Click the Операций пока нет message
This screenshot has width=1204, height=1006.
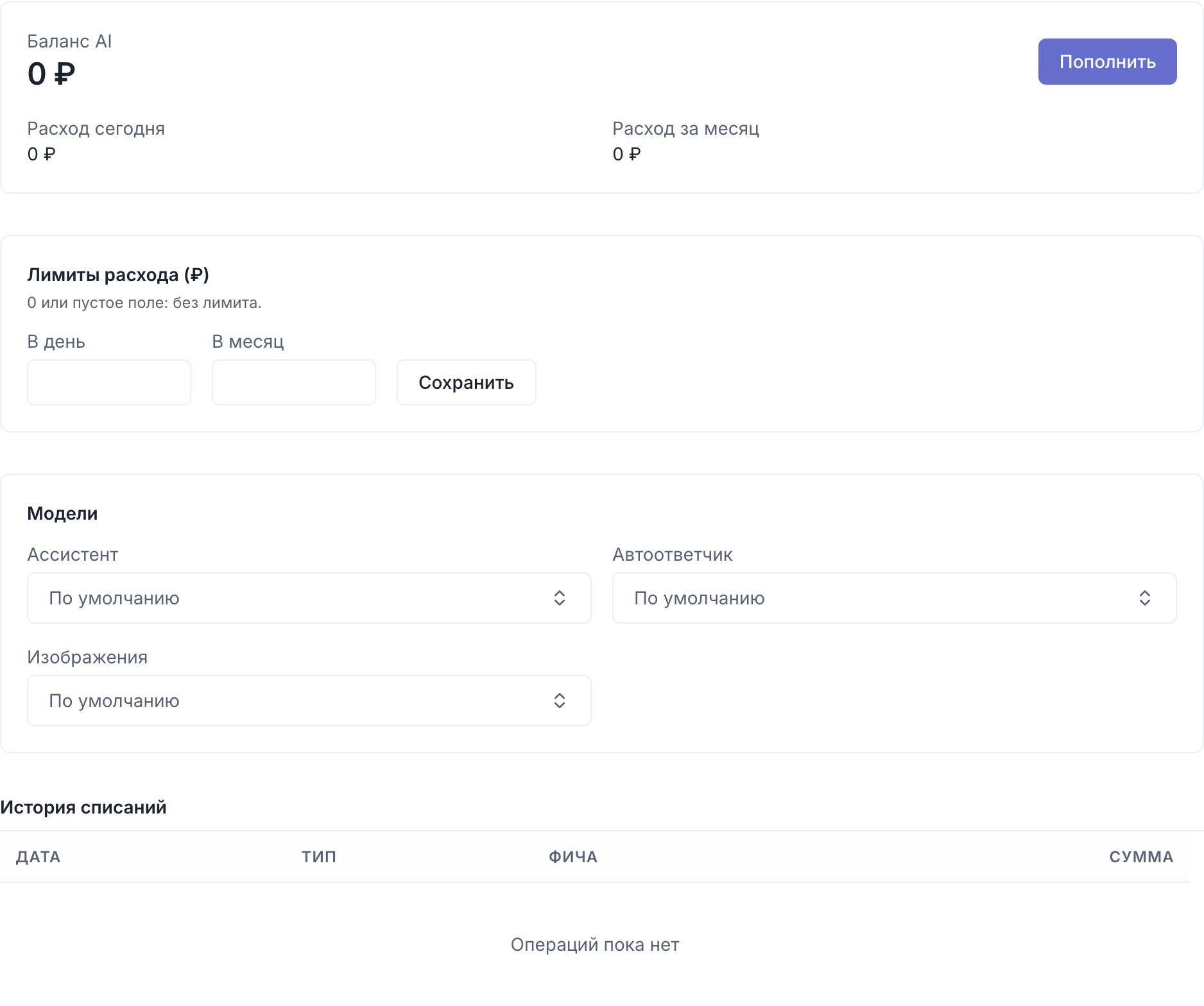(595, 944)
